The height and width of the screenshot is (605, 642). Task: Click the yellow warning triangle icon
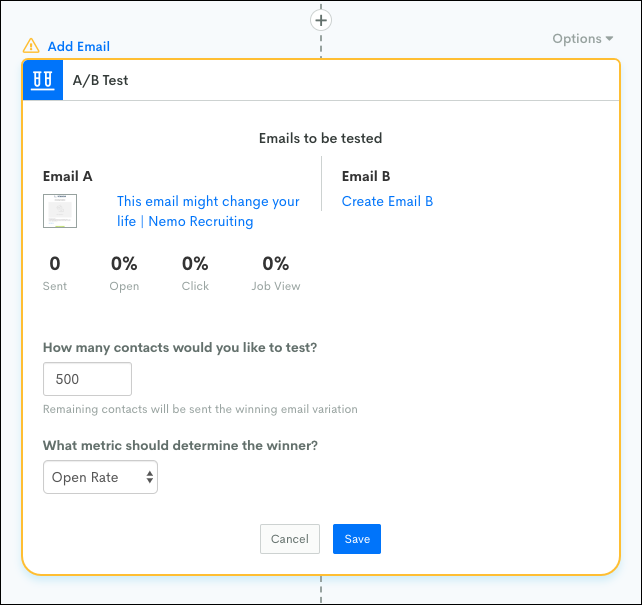pos(31,46)
